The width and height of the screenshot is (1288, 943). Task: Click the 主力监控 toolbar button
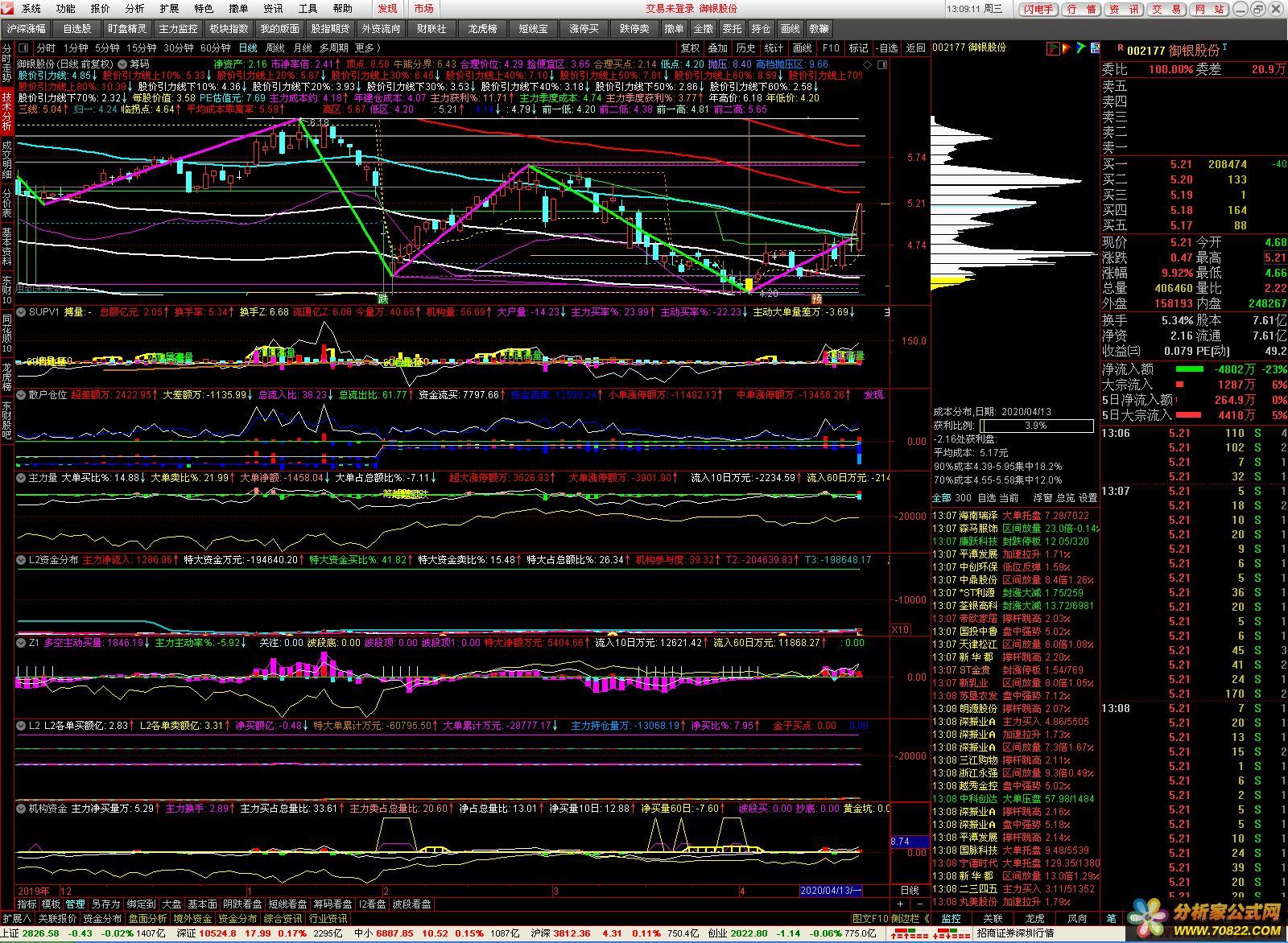point(179,28)
